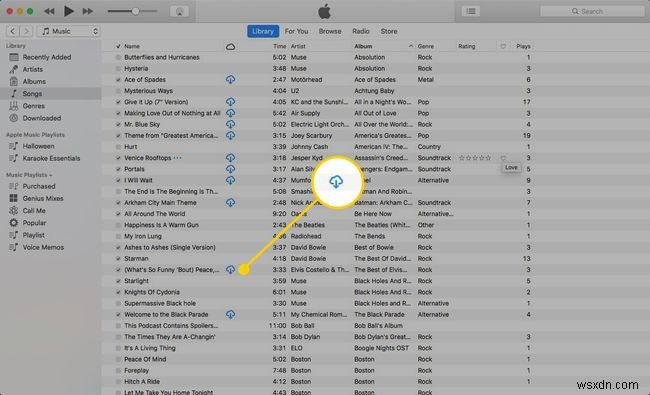This screenshot has height=395, width=650.
Task: Click the Previous track rewind button
Action: [x=49, y=11]
